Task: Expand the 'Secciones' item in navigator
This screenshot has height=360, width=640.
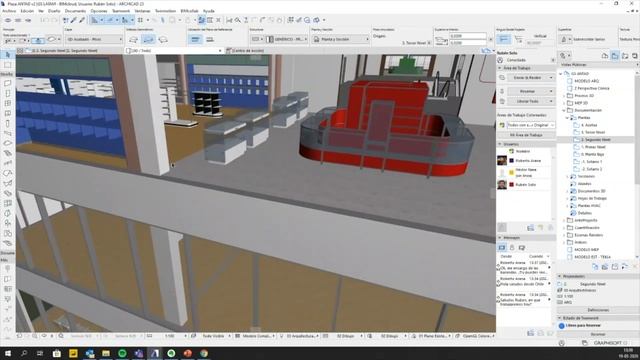Action: tap(567, 176)
